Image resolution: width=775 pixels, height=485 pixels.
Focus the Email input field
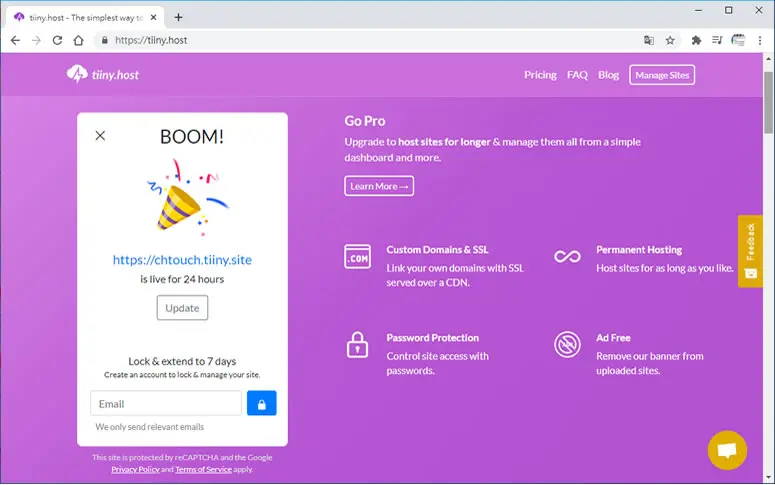coord(166,403)
